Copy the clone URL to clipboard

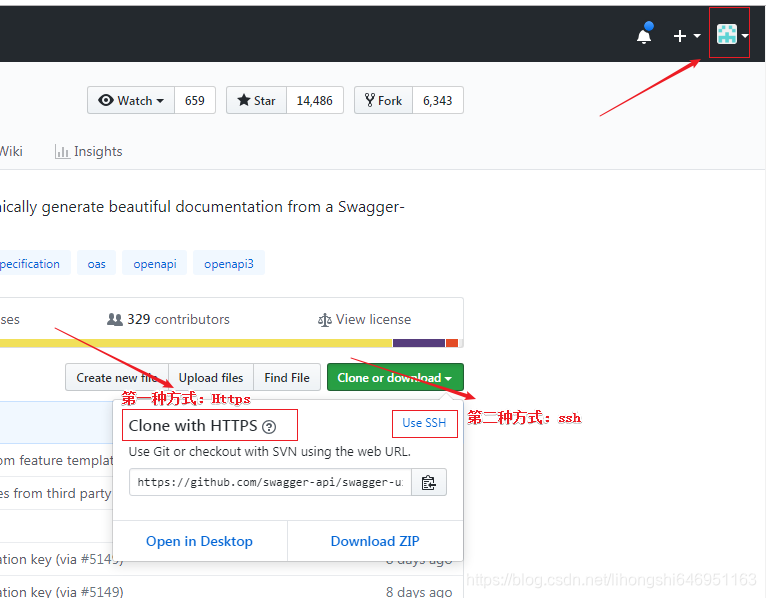tap(429, 482)
